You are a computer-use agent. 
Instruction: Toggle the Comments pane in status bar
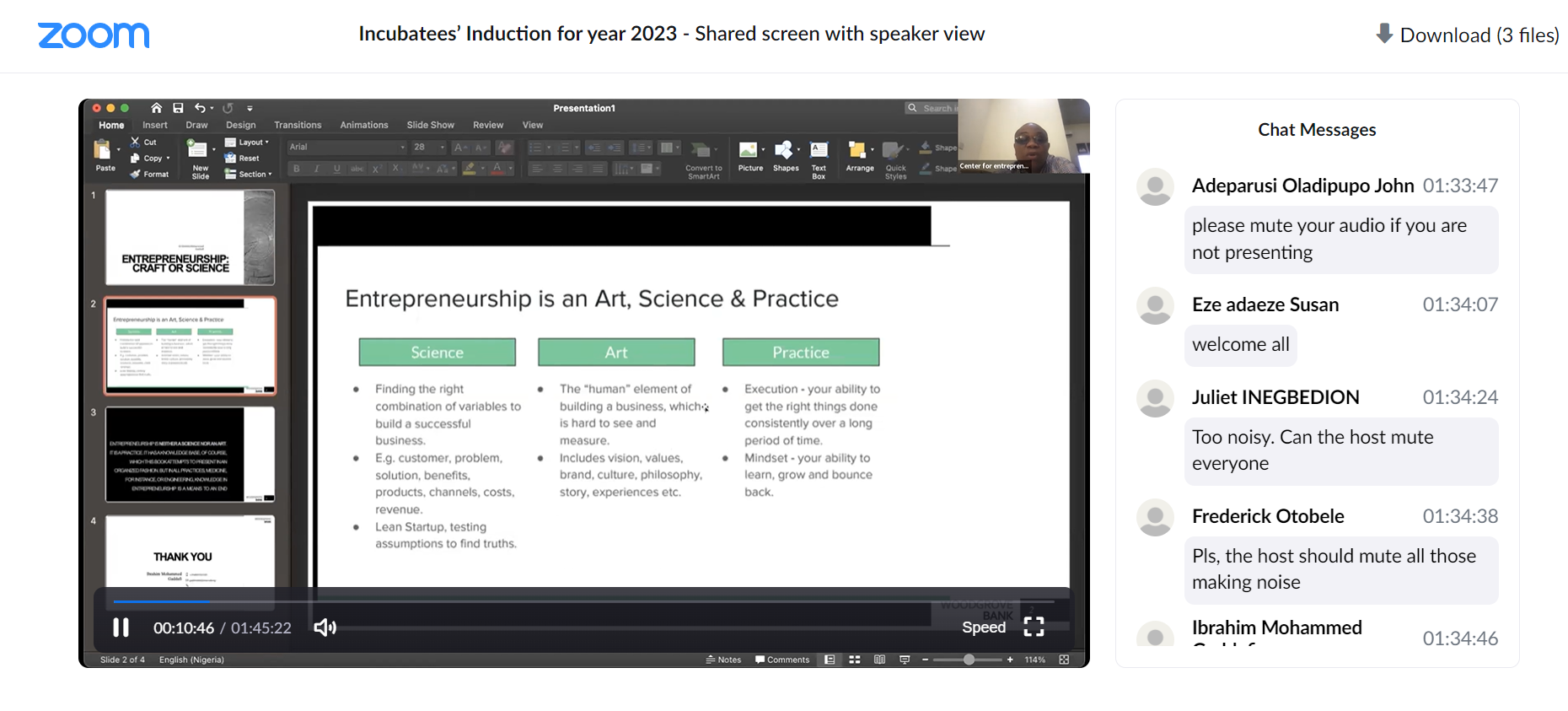[x=782, y=660]
